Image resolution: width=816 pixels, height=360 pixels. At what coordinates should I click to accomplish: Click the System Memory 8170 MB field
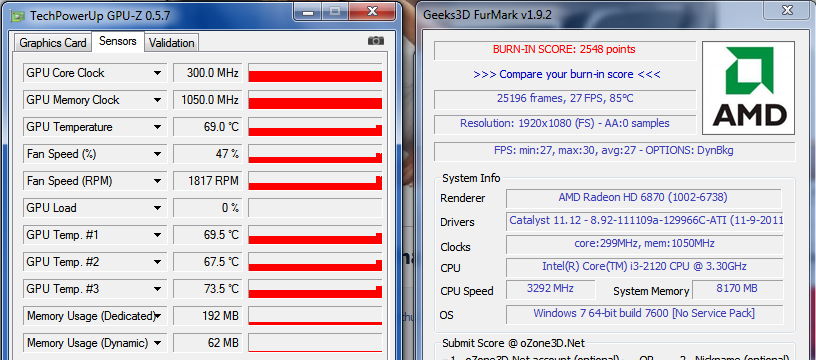[737, 289]
